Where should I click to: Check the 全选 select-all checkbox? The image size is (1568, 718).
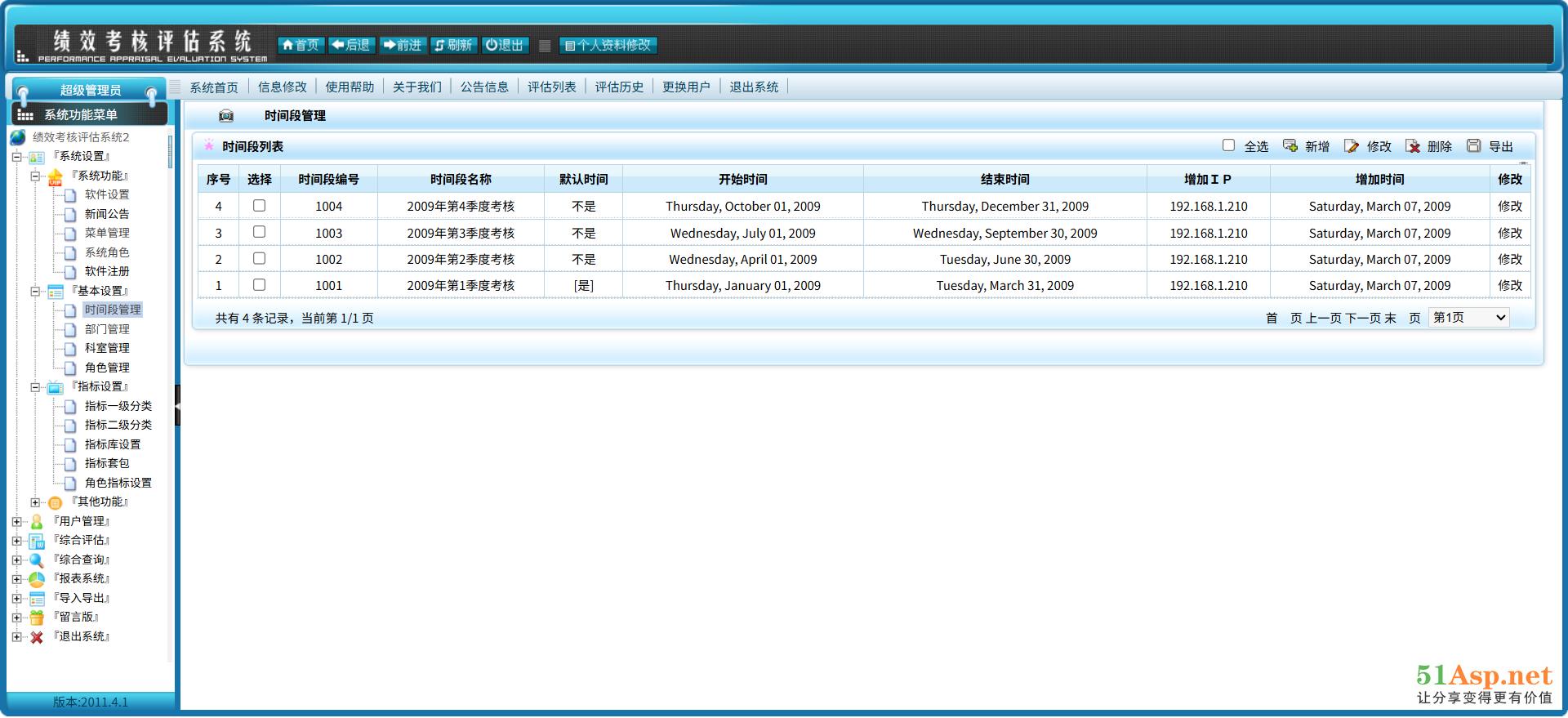click(x=1228, y=145)
